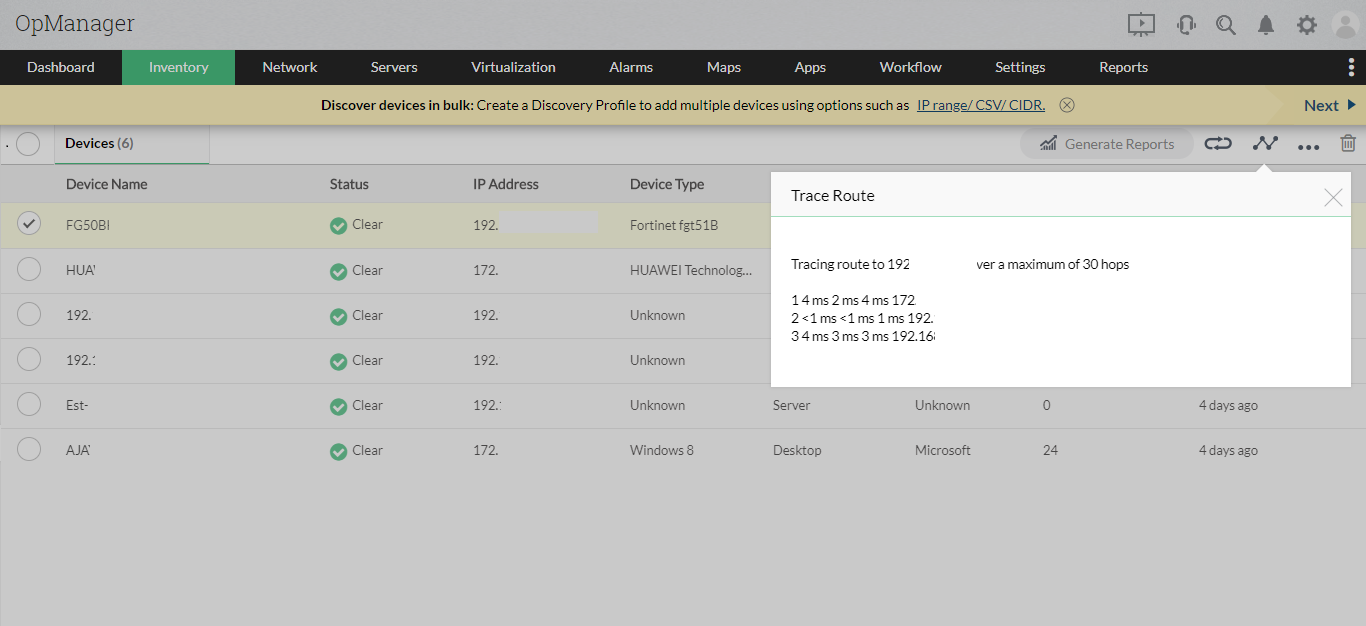Open the Est- device name

point(77,405)
